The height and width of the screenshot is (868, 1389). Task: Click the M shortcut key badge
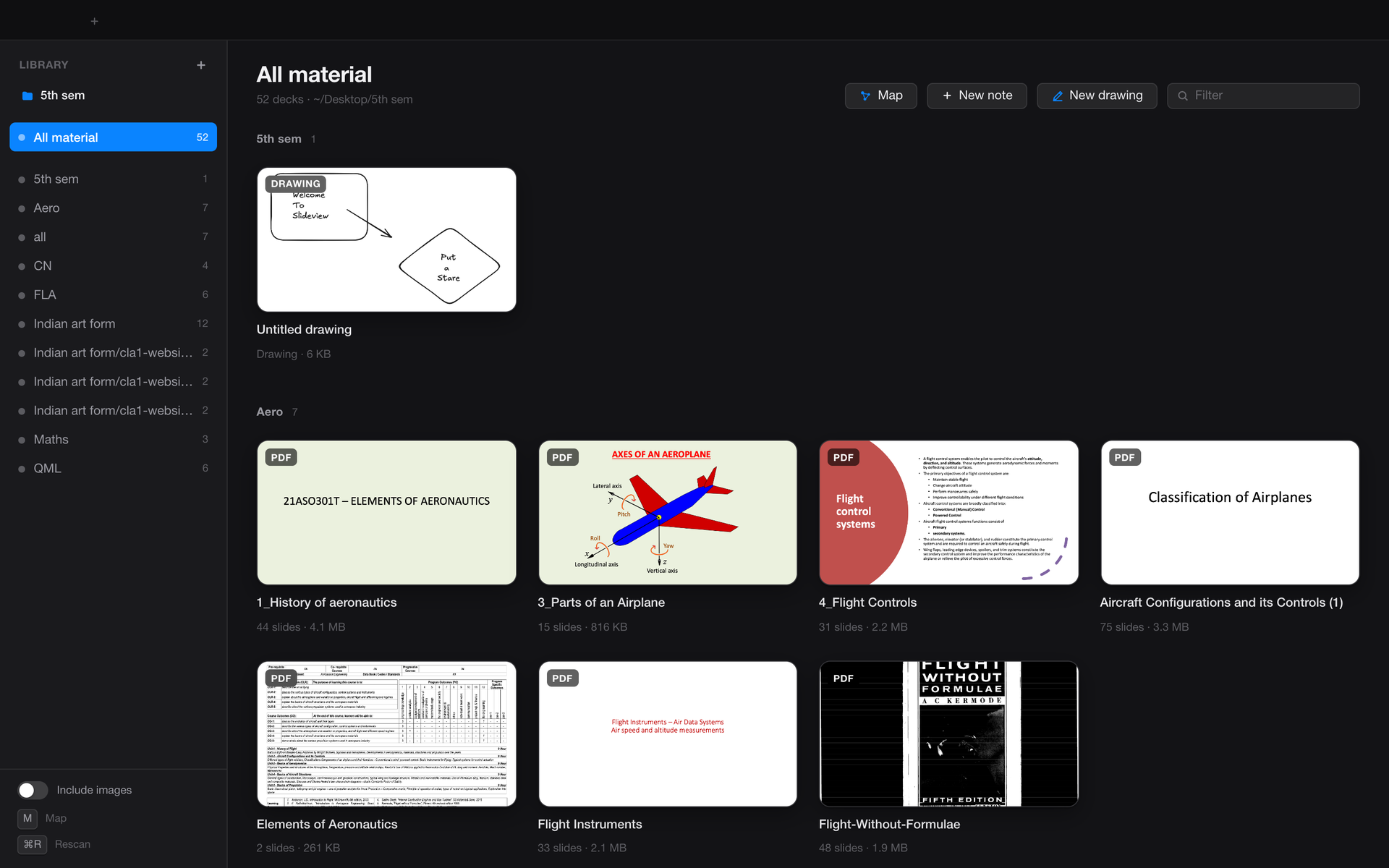tap(27, 818)
